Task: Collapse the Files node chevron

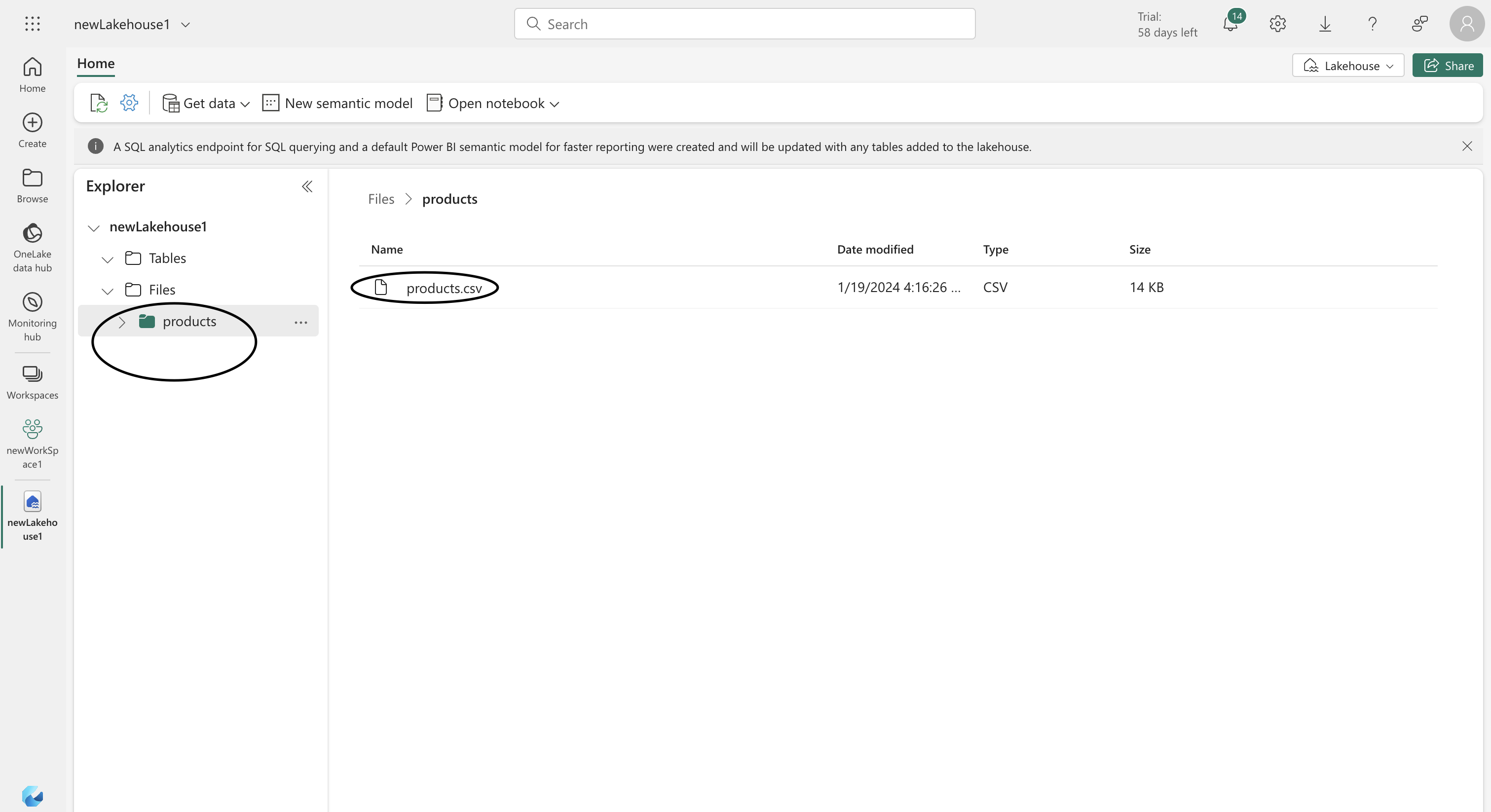Action: pyautogui.click(x=108, y=291)
